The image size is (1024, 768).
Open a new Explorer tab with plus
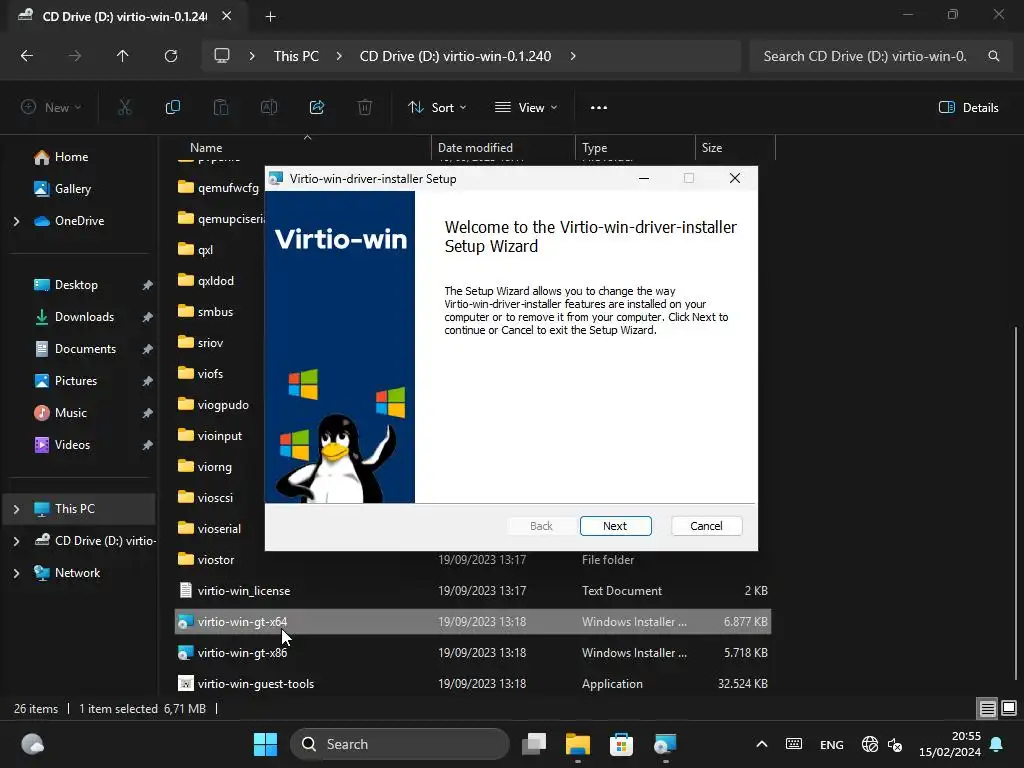(270, 17)
